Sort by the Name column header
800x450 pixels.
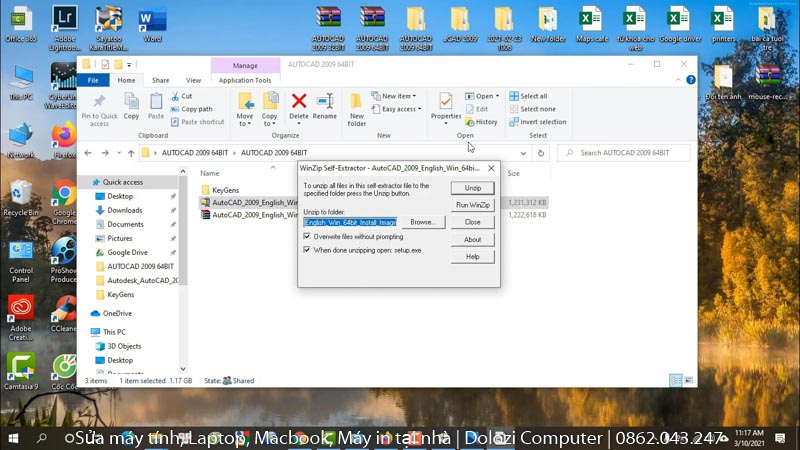210,173
